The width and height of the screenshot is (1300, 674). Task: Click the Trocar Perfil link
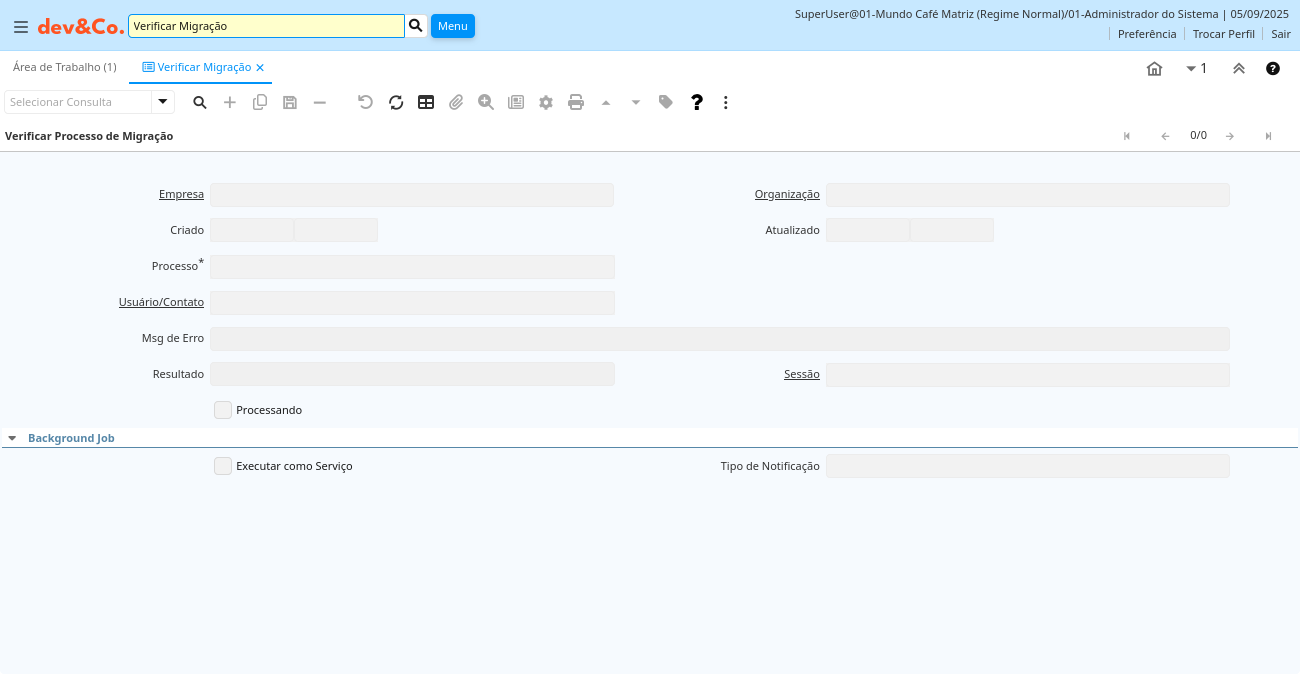point(1223,34)
